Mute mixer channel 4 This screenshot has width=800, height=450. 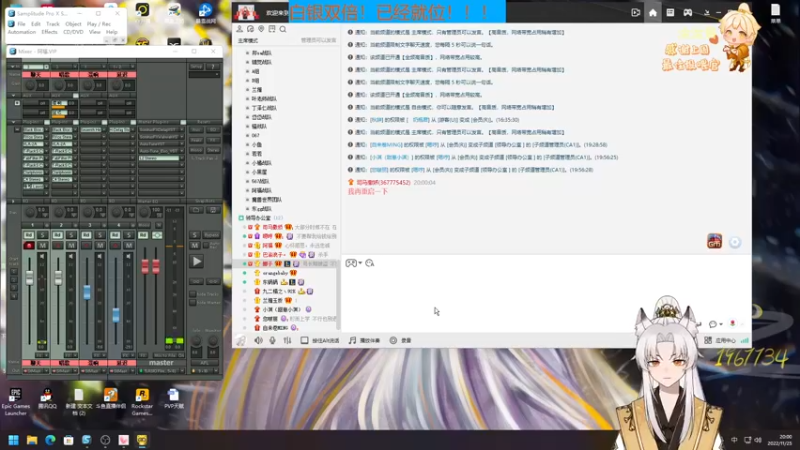pos(129,245)
